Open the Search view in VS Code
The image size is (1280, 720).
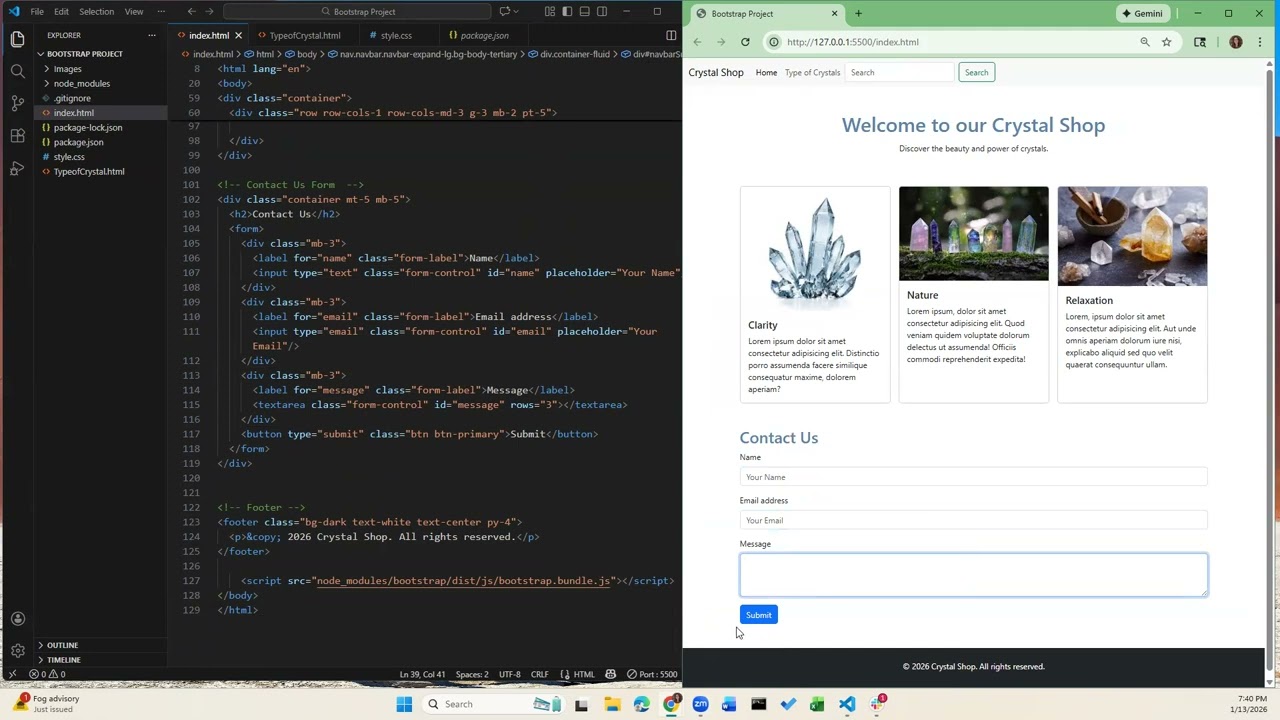[x=17, y=71]
